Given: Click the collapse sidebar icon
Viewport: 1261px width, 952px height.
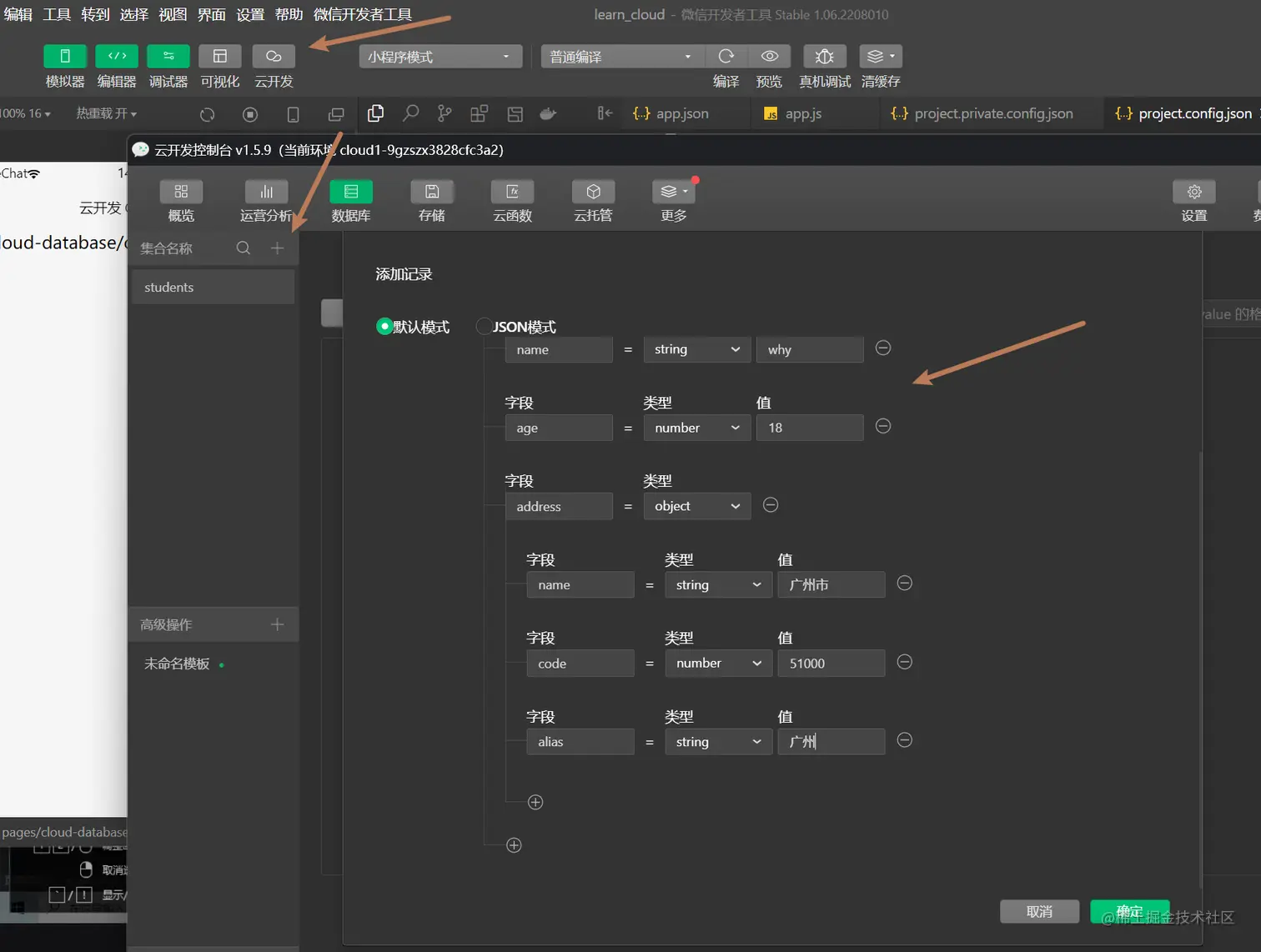Looking at the screenshot, I should [605, 113].
